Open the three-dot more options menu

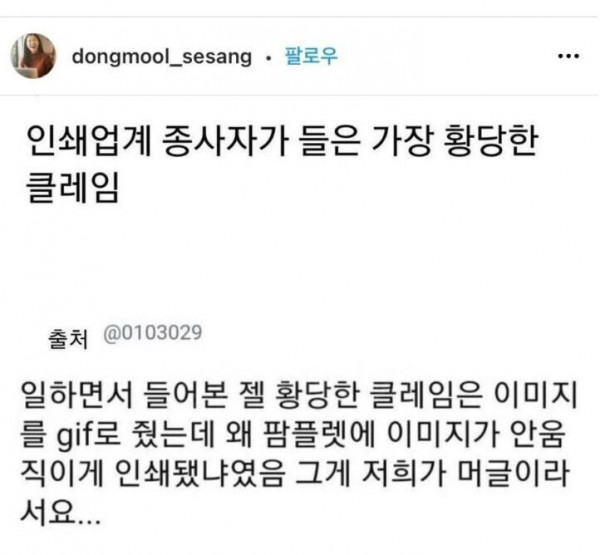pos(568,56)
